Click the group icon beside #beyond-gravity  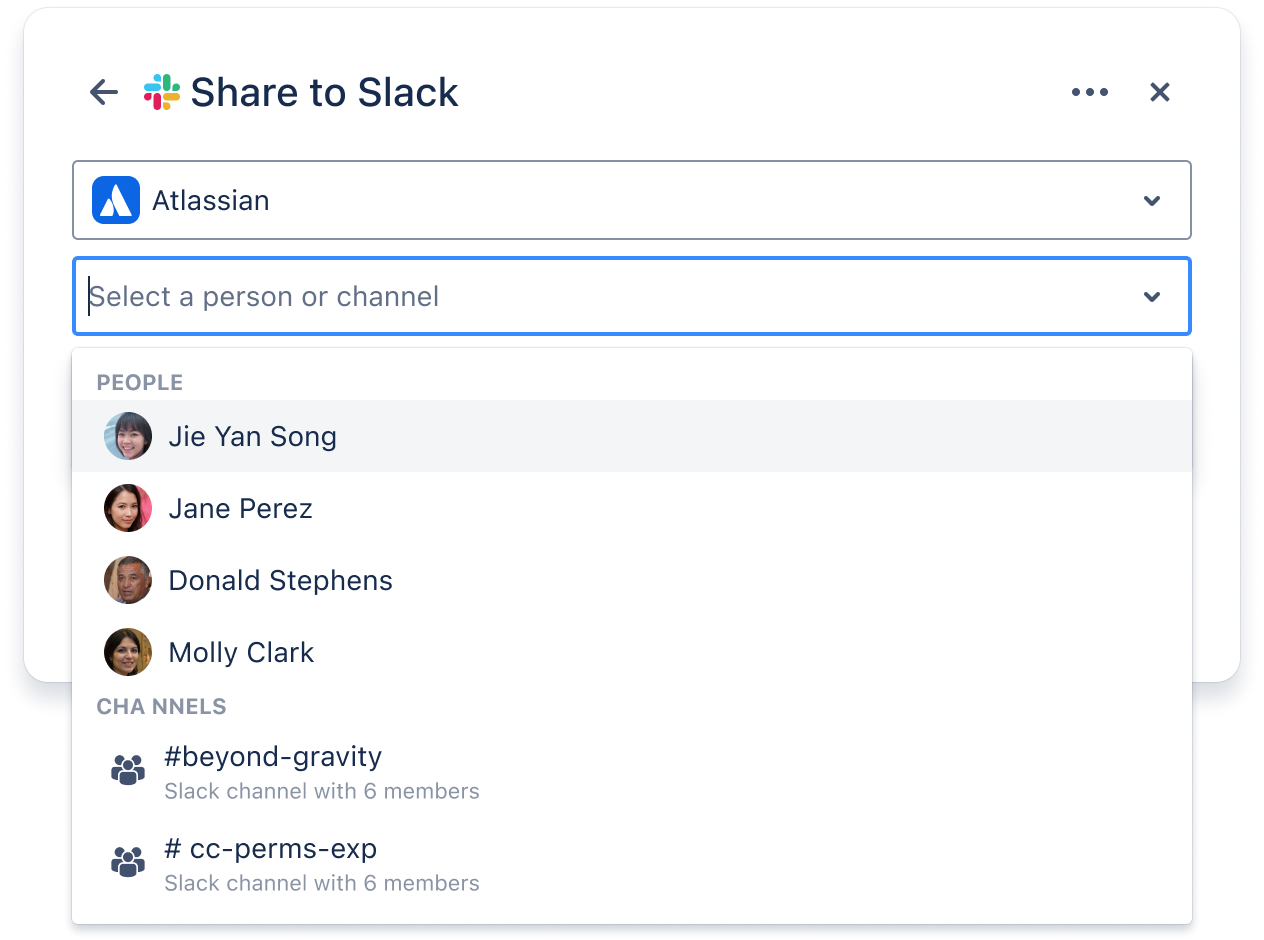[128, 770]
